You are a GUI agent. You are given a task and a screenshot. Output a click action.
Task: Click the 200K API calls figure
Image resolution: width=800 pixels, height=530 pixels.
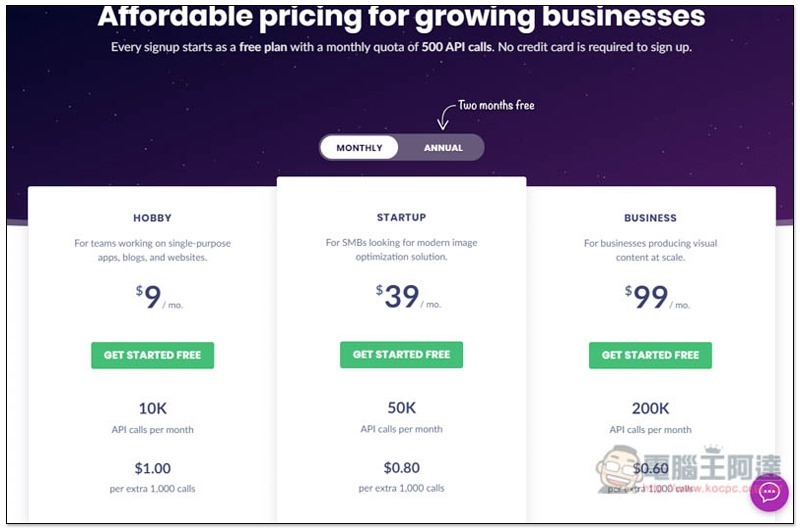tap(650, 409)
